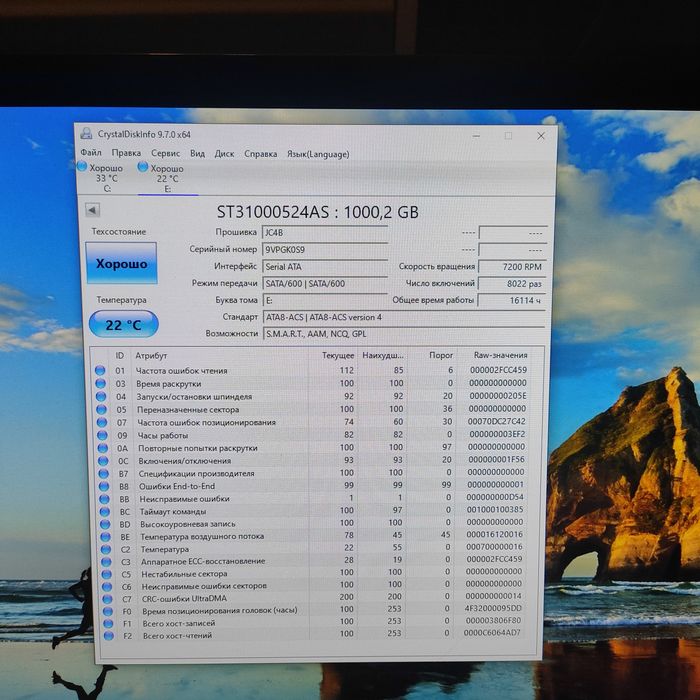The width and height of the screenshot is (700, 700).
Task: Open the Правка menu
Action: (126, 153)
